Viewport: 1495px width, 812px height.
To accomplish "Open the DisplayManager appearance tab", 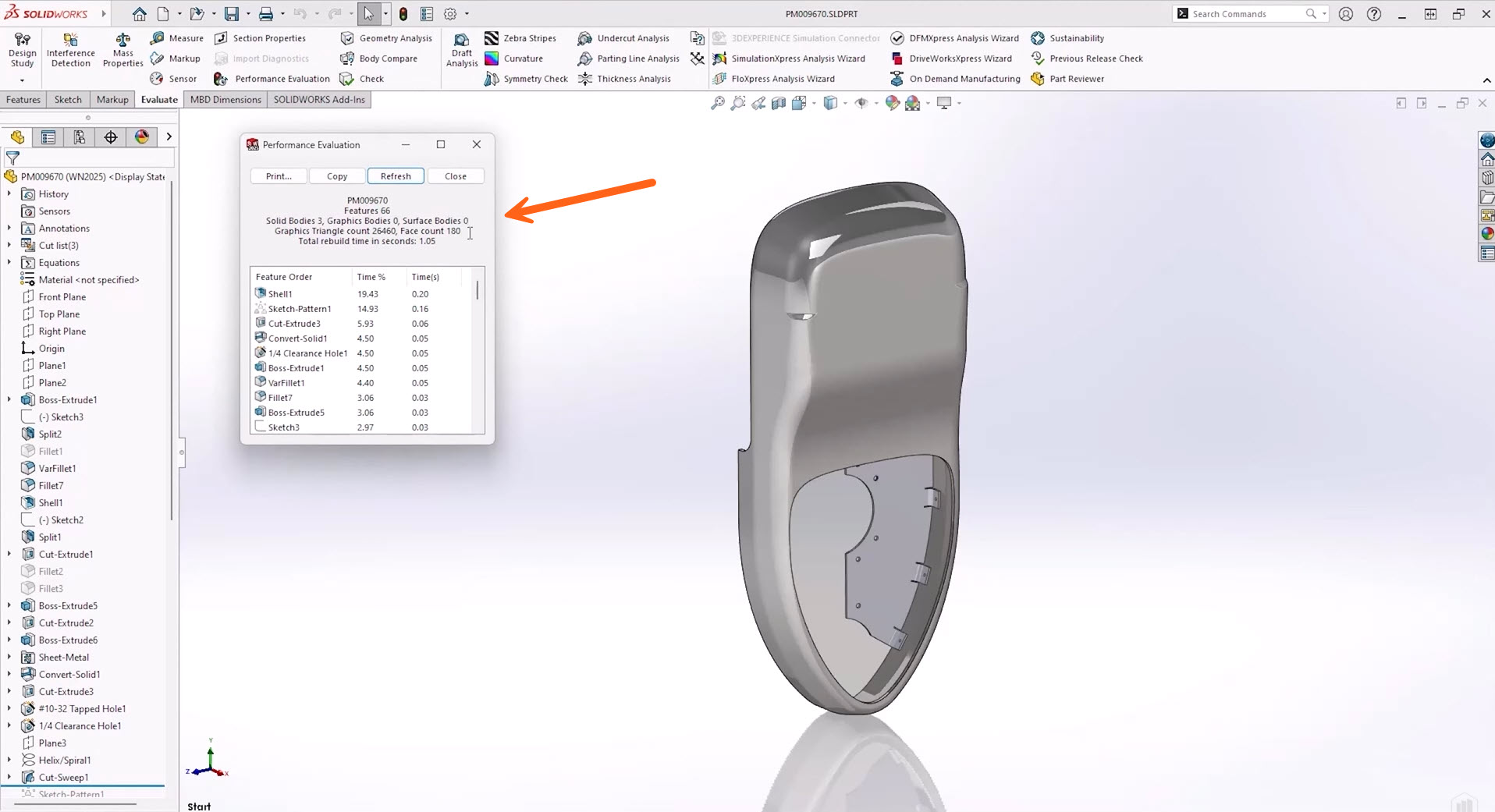I will pos(141,137).
